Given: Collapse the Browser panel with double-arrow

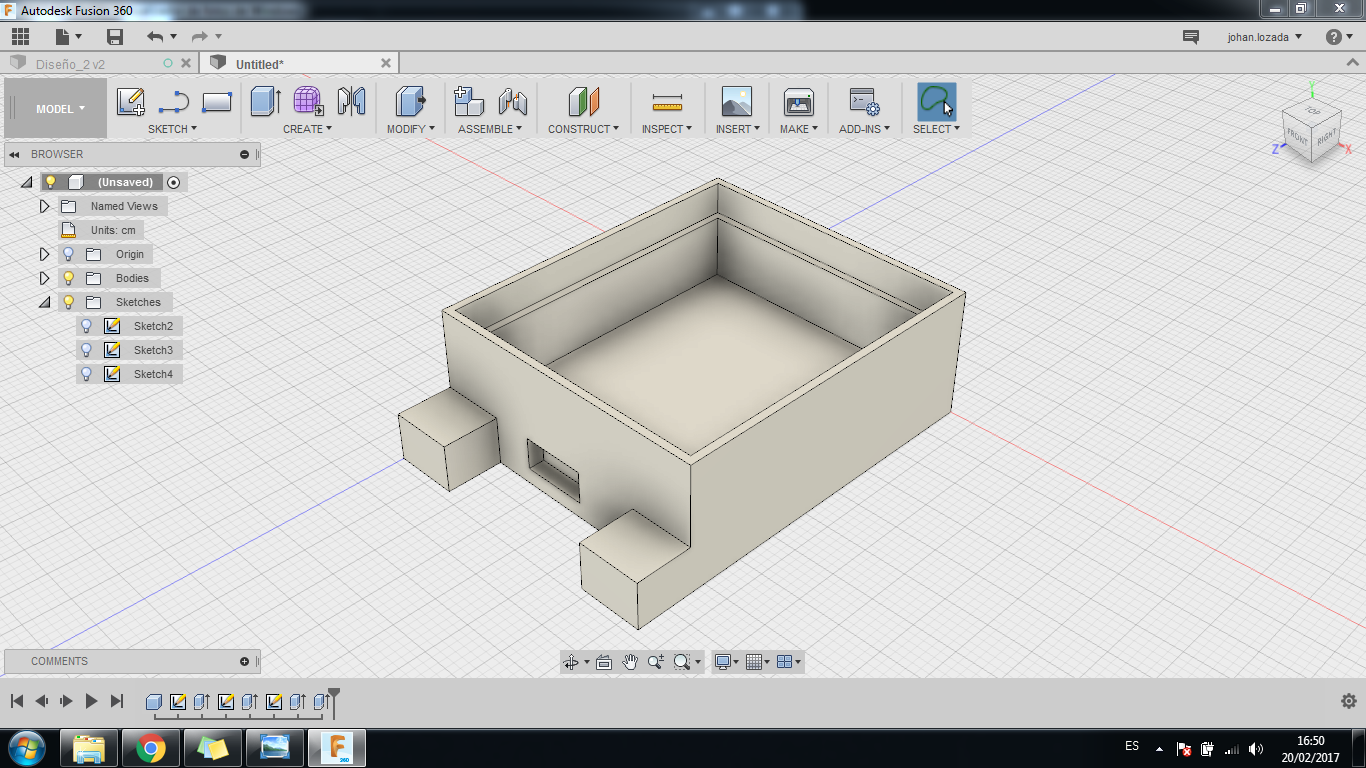Looking at the screenshot, I should click(14, 154).
